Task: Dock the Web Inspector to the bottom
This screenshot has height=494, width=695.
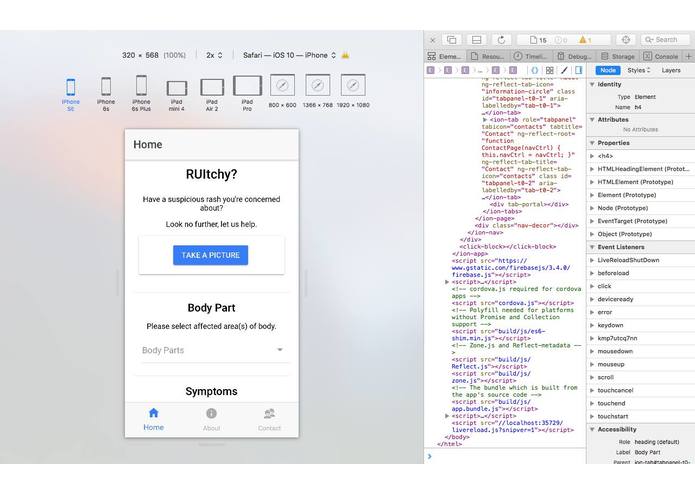Action: (476, 40)
